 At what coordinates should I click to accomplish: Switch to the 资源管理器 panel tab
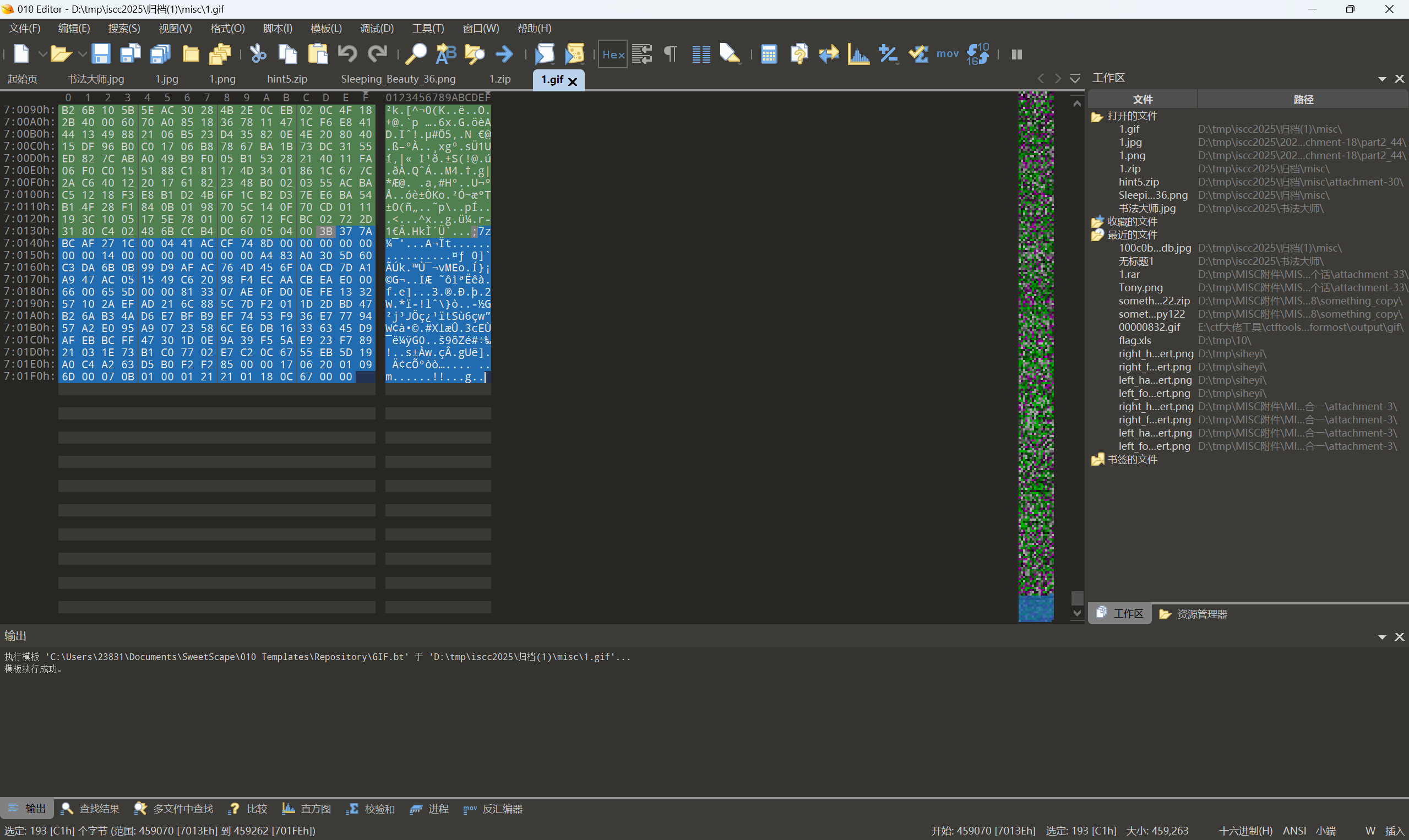click(x=1193, y=614)
